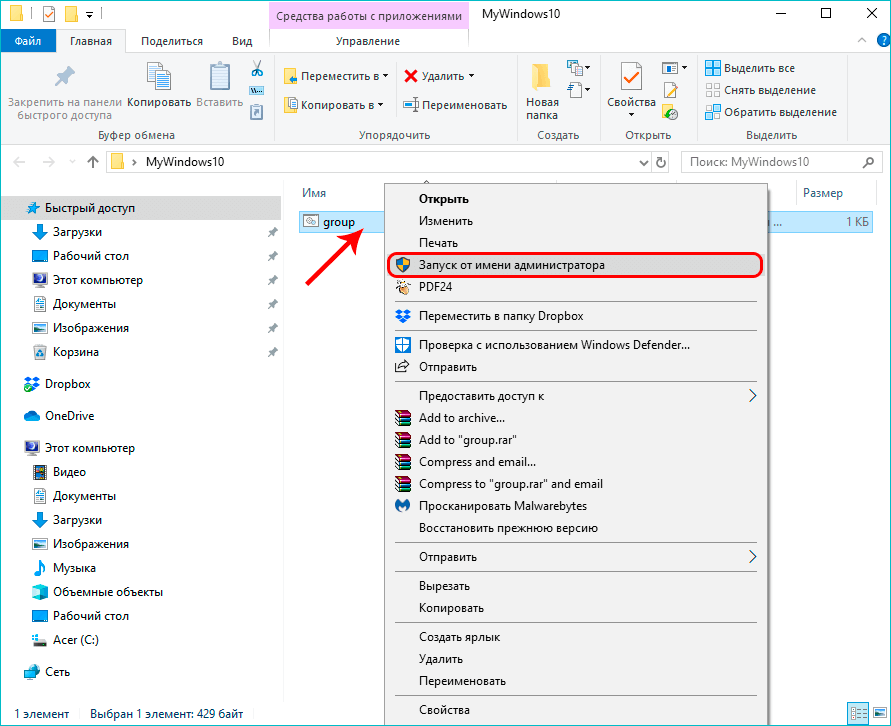Expand the Отправить submenu arrow
This screenshot has height=726, width=891.
(x=752, y=557)
